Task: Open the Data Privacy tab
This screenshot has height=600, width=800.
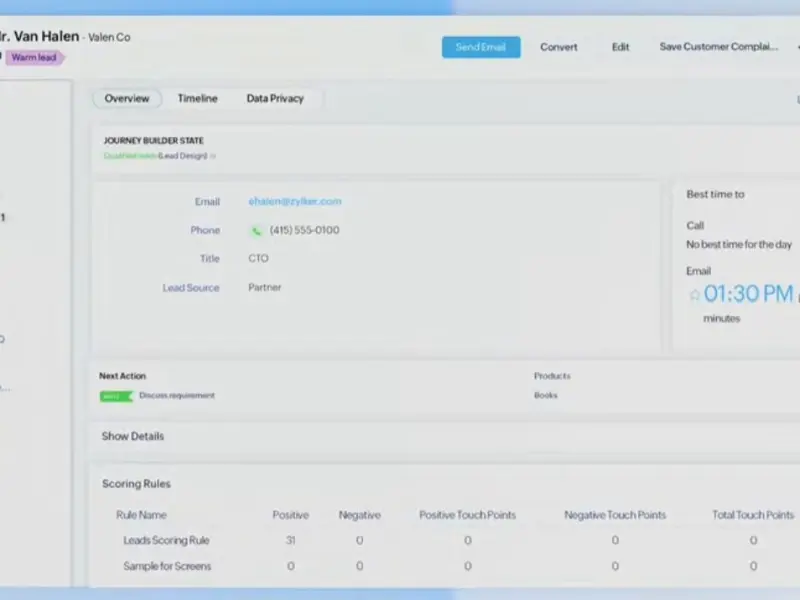Action: point(275,99)
